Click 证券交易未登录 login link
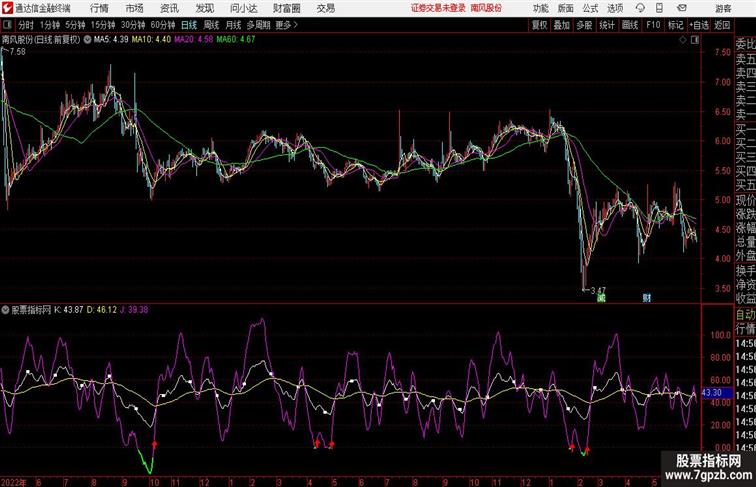The height and width of the screenshot is (487, 756). click(438, 8)
